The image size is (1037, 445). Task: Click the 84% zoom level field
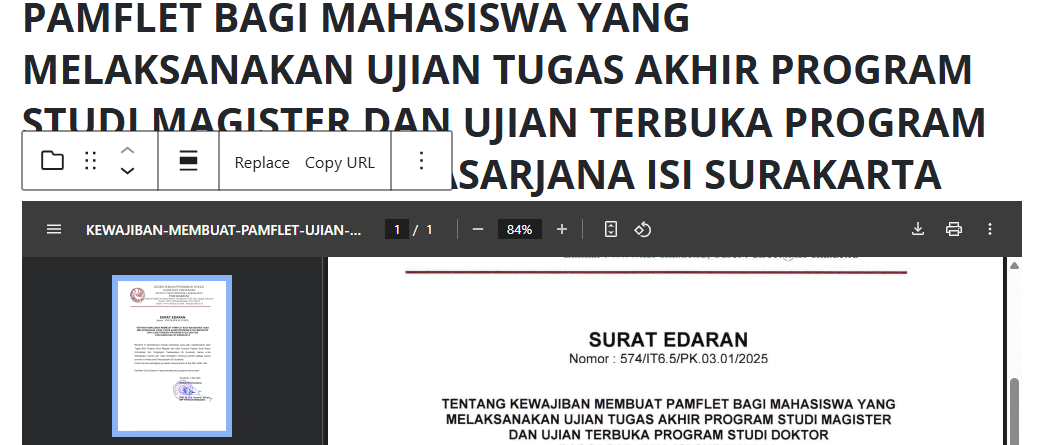pyautogui.click(x=519, y=230)
